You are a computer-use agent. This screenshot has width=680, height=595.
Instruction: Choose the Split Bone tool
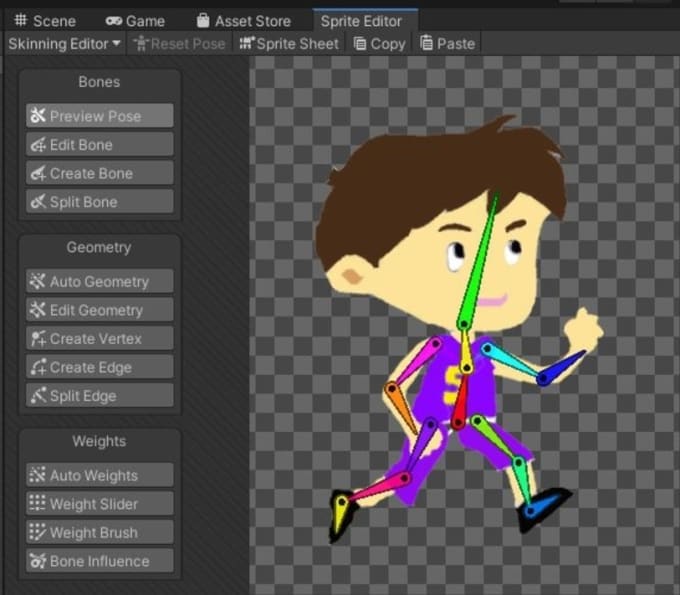pos(100,201)
